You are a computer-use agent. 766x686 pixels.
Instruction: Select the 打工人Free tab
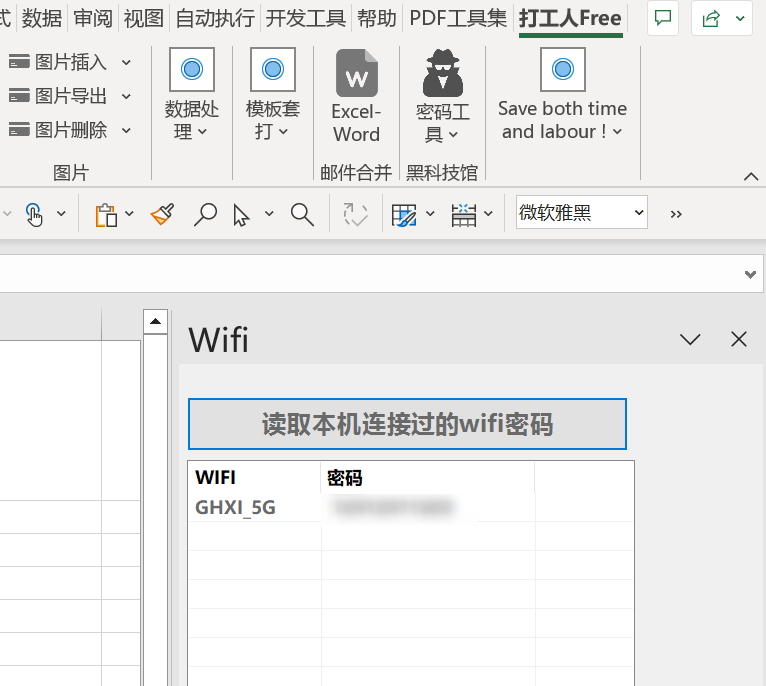coord(570,18)
